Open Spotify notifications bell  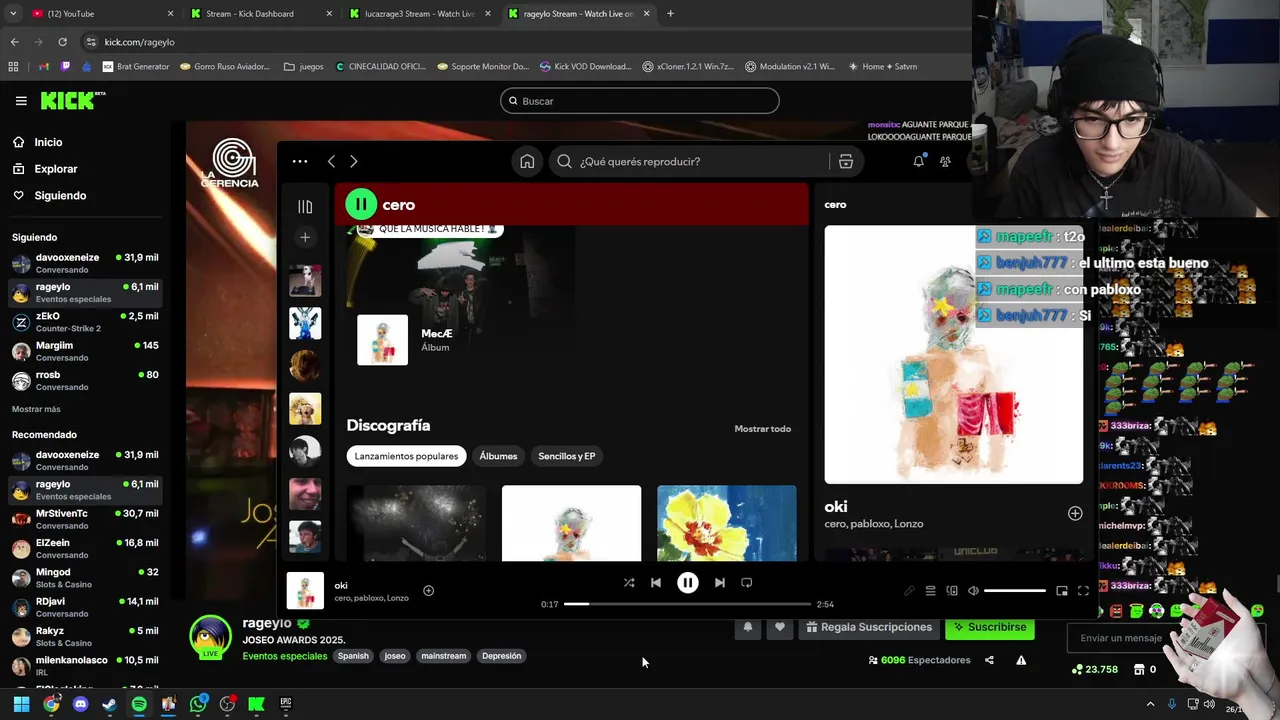(x=918, y=161)
